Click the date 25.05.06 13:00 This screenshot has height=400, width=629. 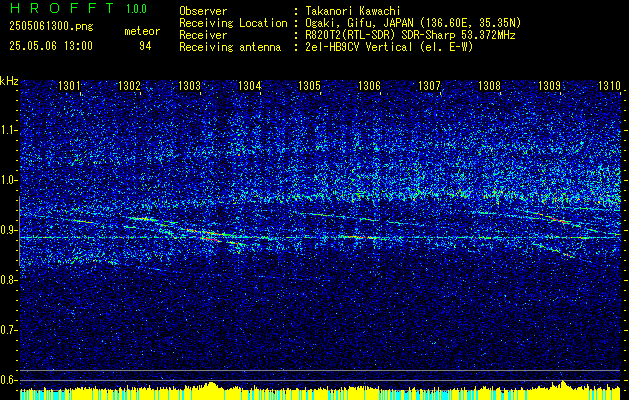51,46
